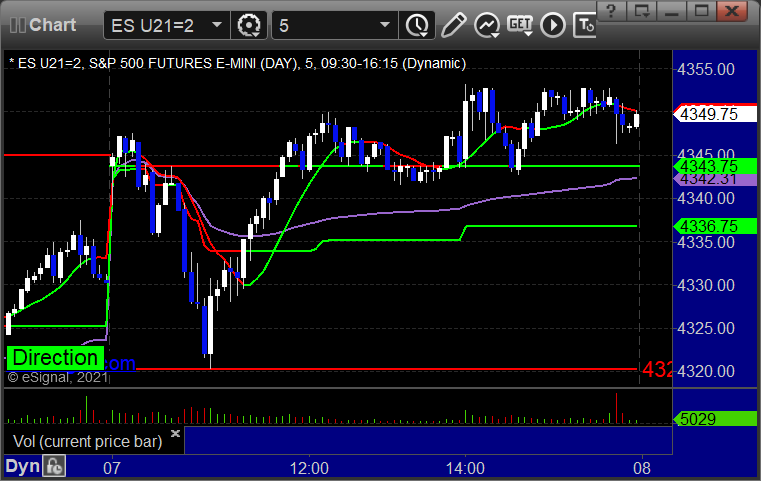This screenshot has width=761, height=481.
Task: Click the 4325.00 price axis label
Action: pos(706,329)
